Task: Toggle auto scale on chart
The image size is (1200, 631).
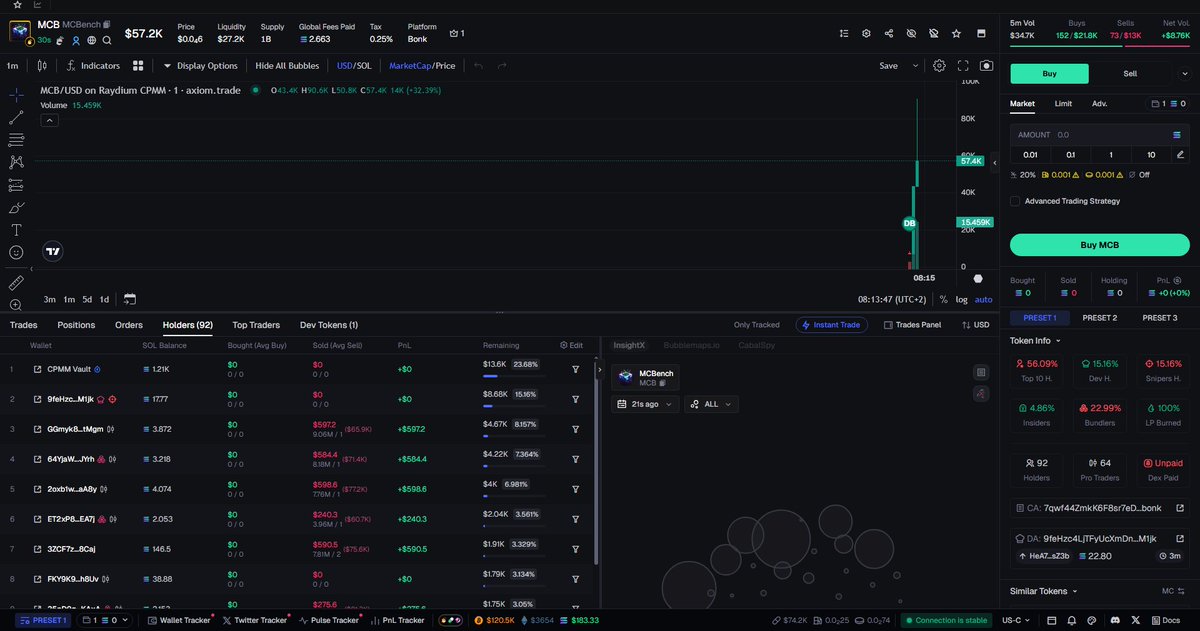Action: pos(983,299)
